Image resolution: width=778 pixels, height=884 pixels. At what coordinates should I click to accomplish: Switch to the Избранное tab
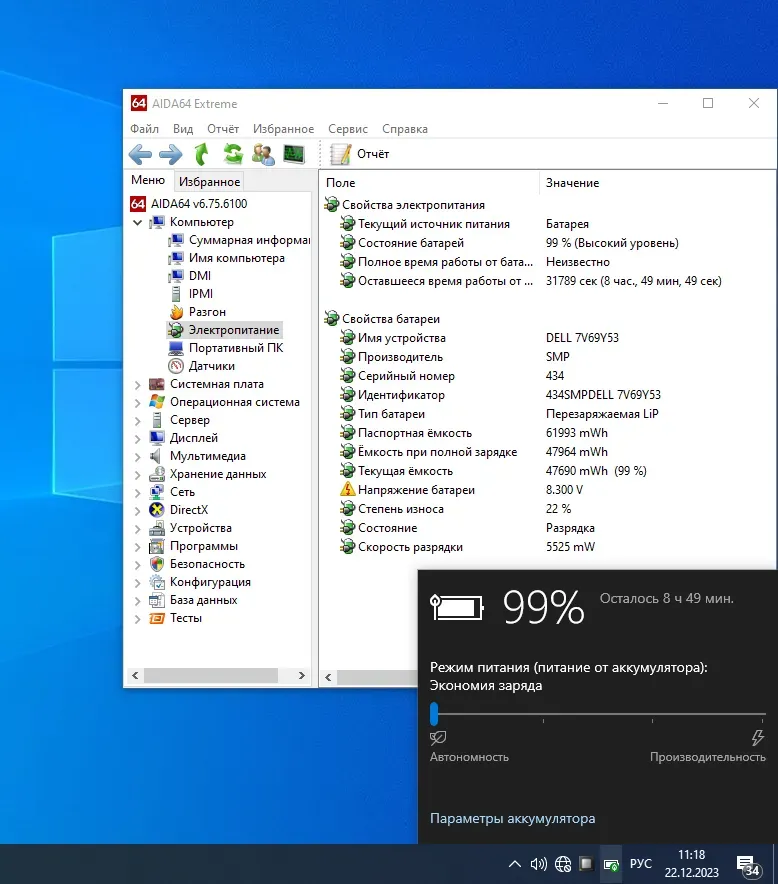[x=209, y=182]
